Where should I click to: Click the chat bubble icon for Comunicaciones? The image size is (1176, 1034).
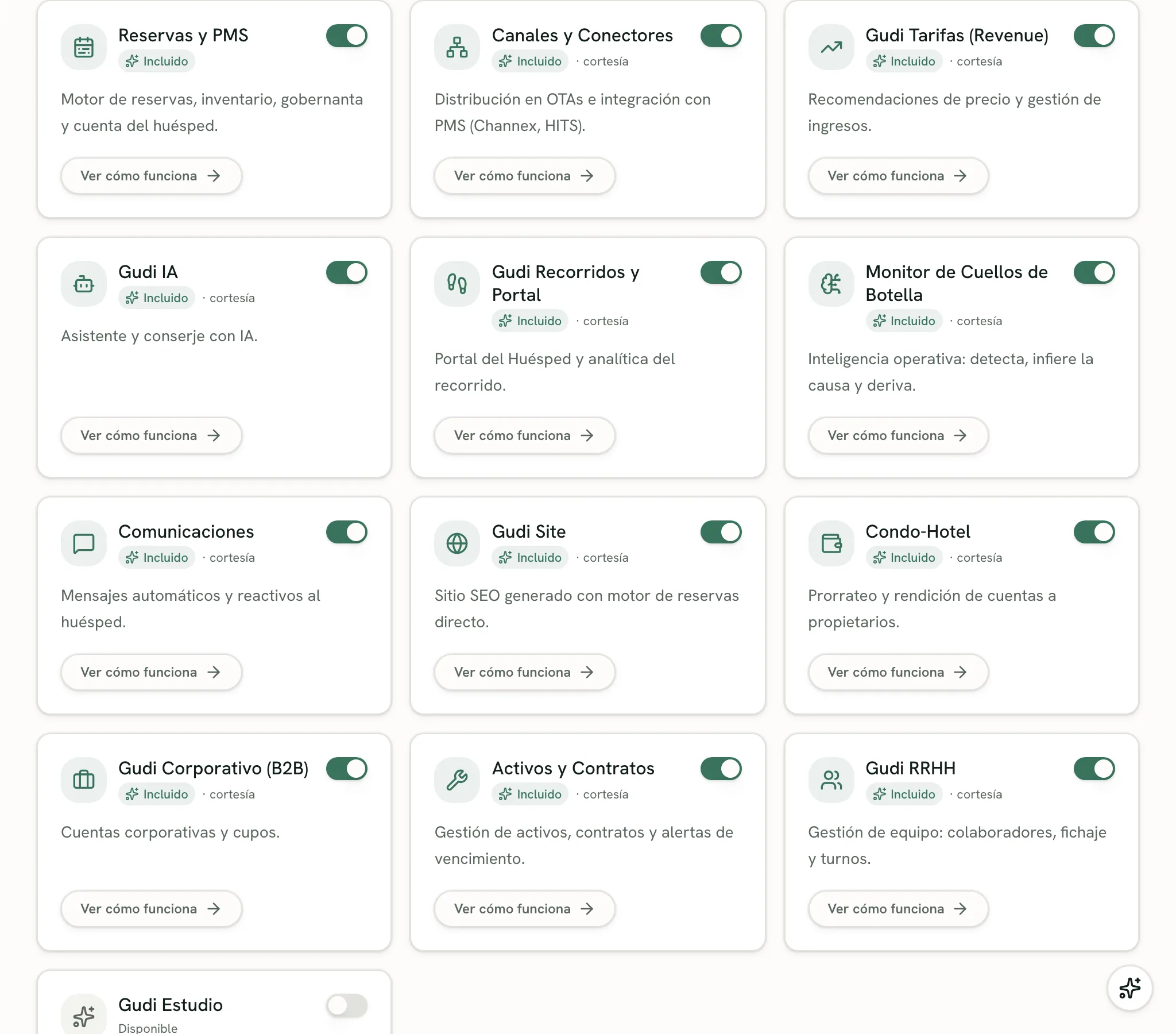83,543
